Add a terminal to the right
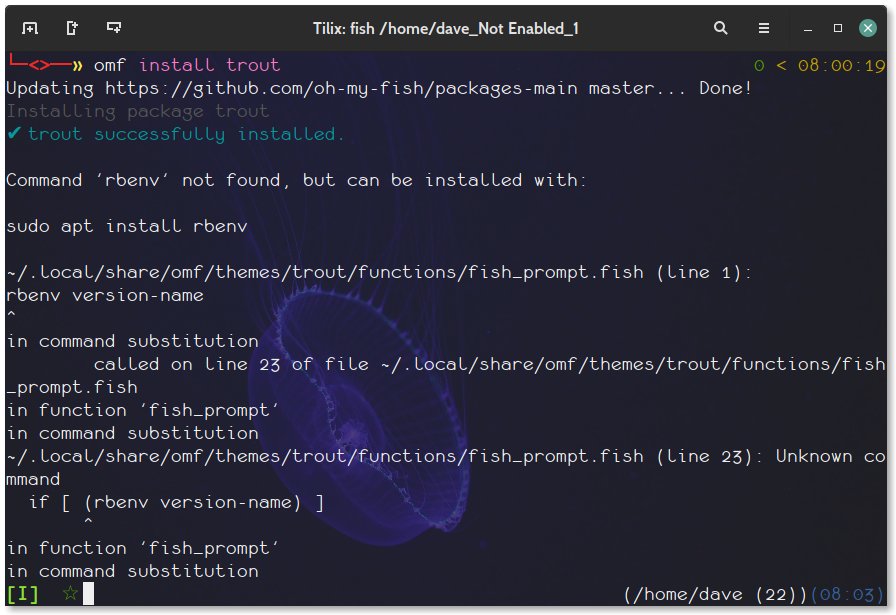The width and height of the screenshot is (896, 615). pos(71,28)
